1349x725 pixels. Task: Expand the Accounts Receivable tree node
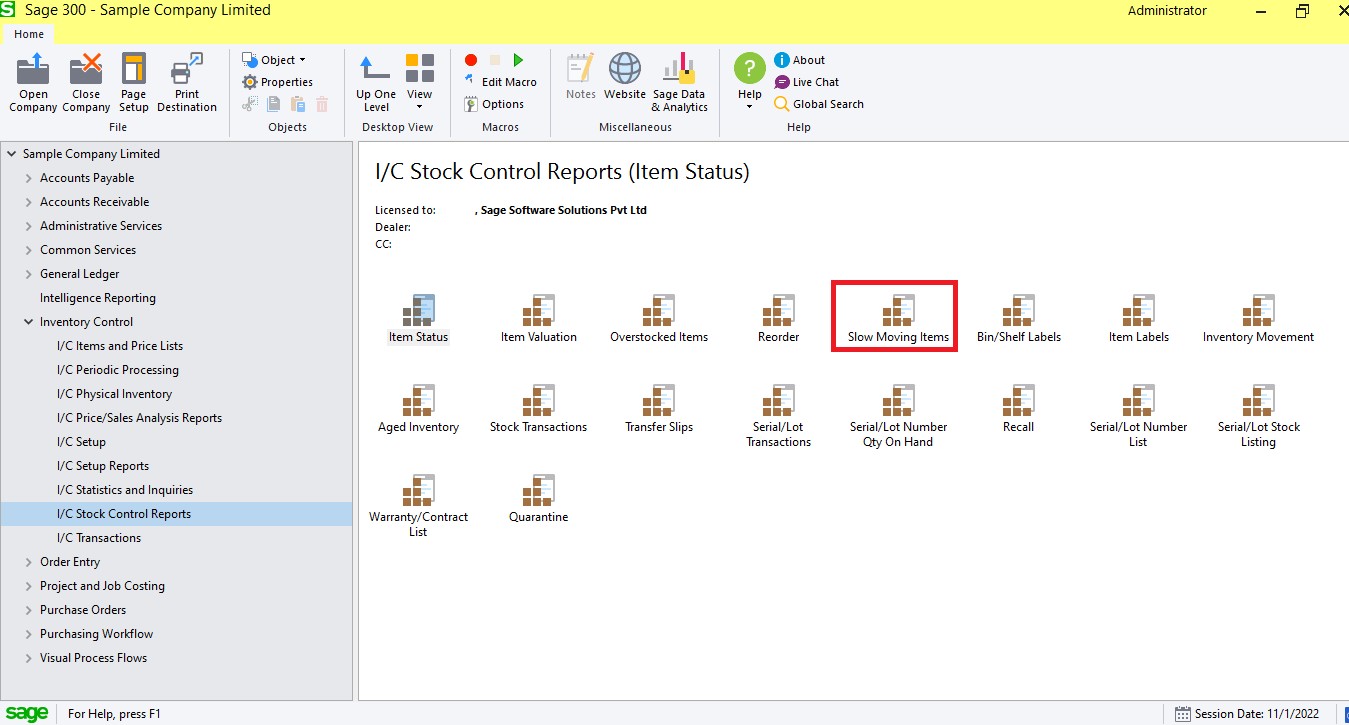(29, 202)
